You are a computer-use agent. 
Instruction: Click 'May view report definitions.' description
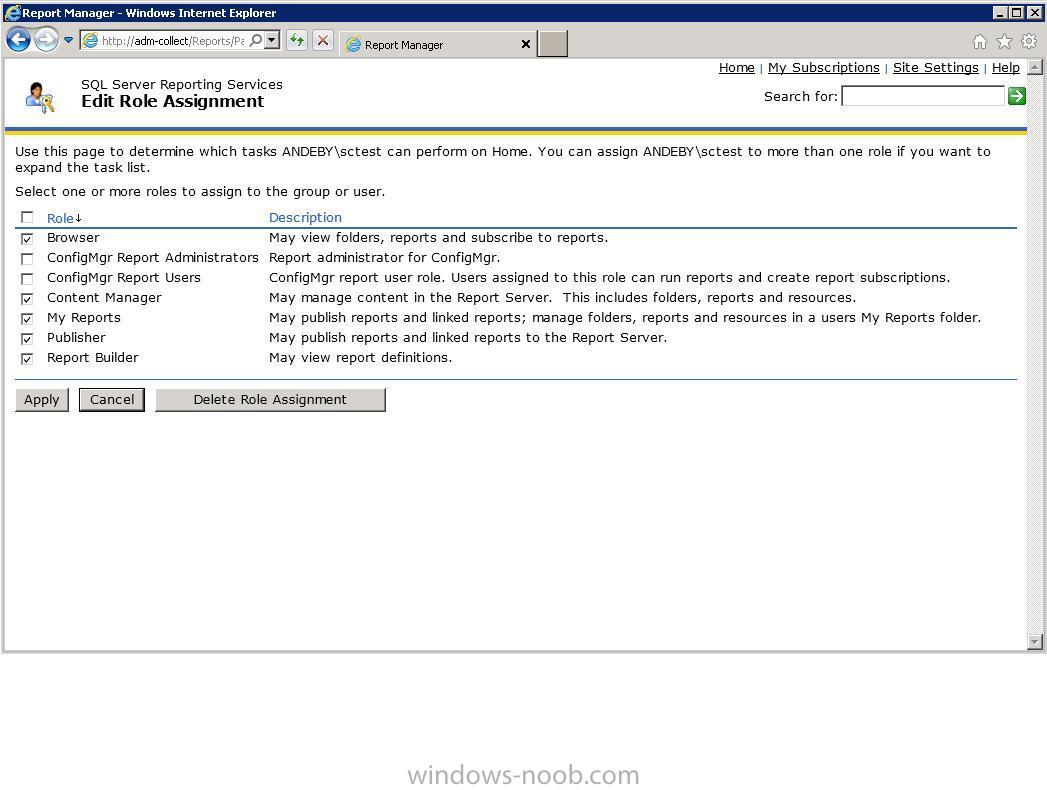(361, 357)
